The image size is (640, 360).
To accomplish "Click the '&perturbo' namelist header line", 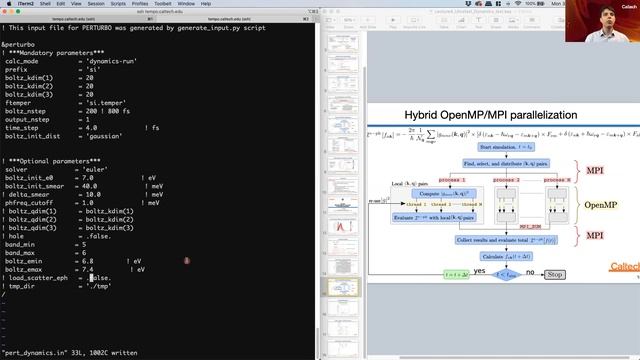I will 18,44.
